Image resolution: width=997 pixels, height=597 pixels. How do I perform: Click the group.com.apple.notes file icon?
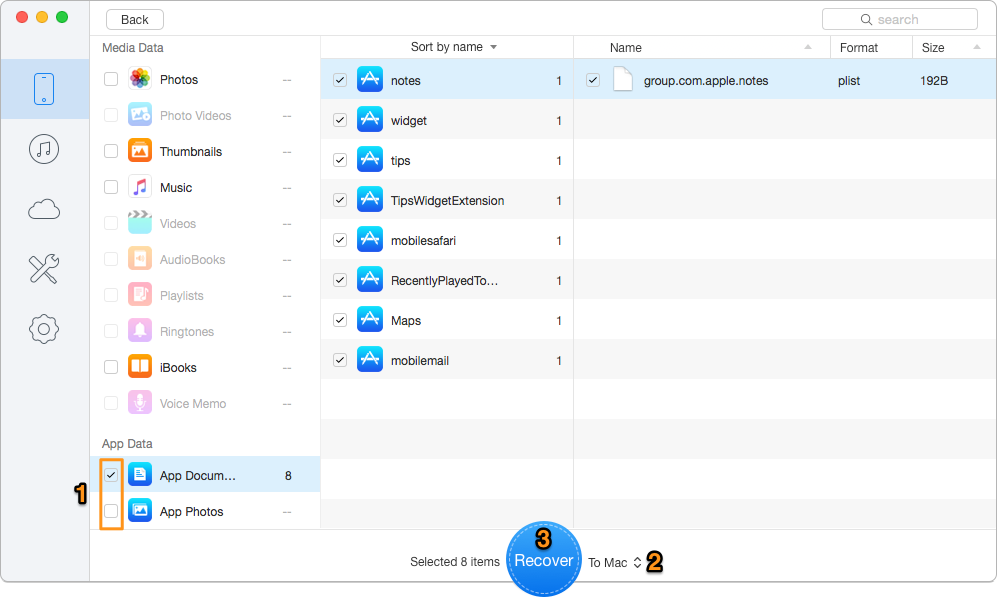click(x=622, y=79)
